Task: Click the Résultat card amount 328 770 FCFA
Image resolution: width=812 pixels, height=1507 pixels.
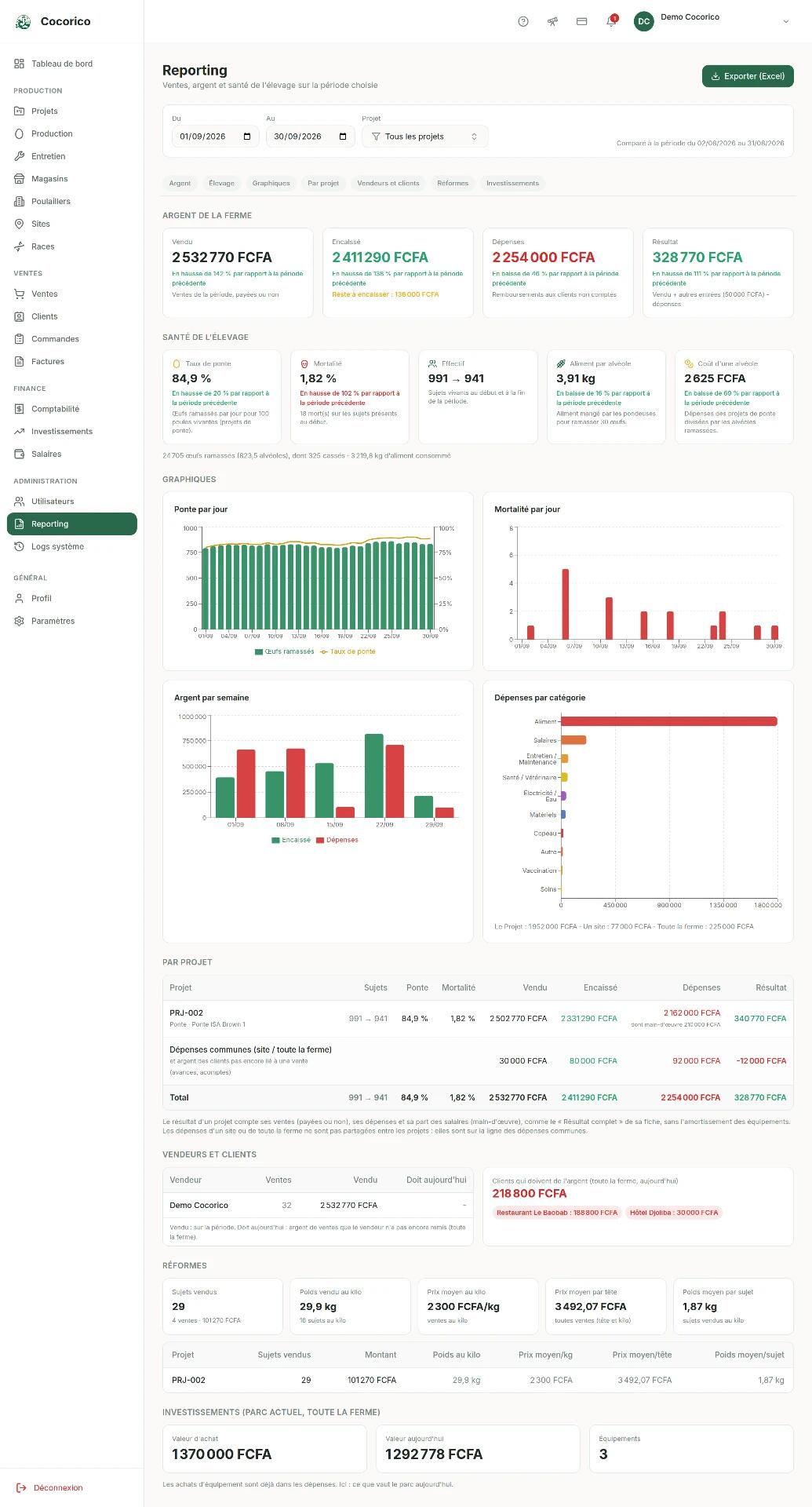Action: pos(697,257)
